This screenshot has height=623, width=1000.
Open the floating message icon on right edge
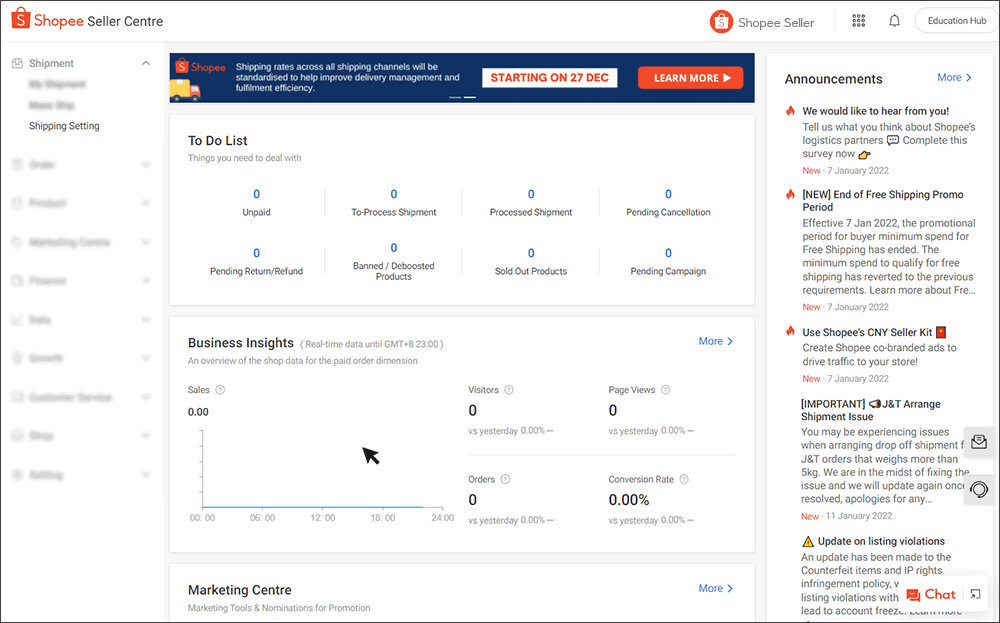[x=979, y=442]
